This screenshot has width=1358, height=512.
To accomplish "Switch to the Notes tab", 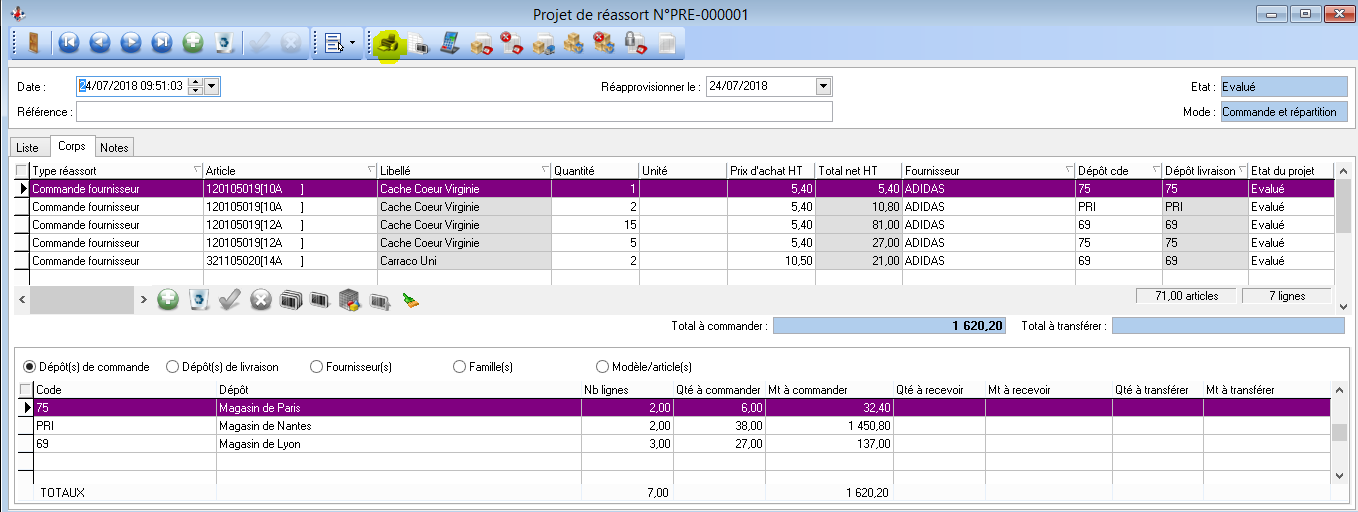I will (x=114, y=147).
